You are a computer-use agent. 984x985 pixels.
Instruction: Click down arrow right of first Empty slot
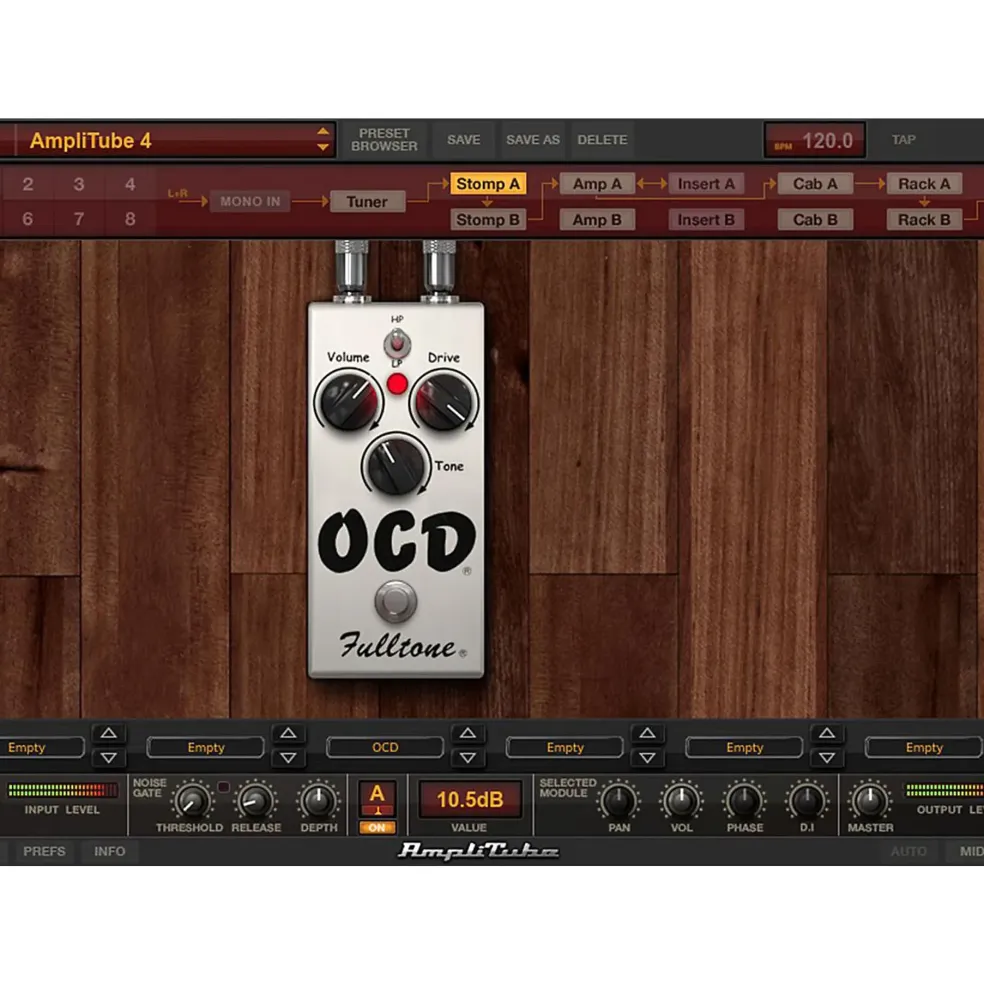click(109, 758)
